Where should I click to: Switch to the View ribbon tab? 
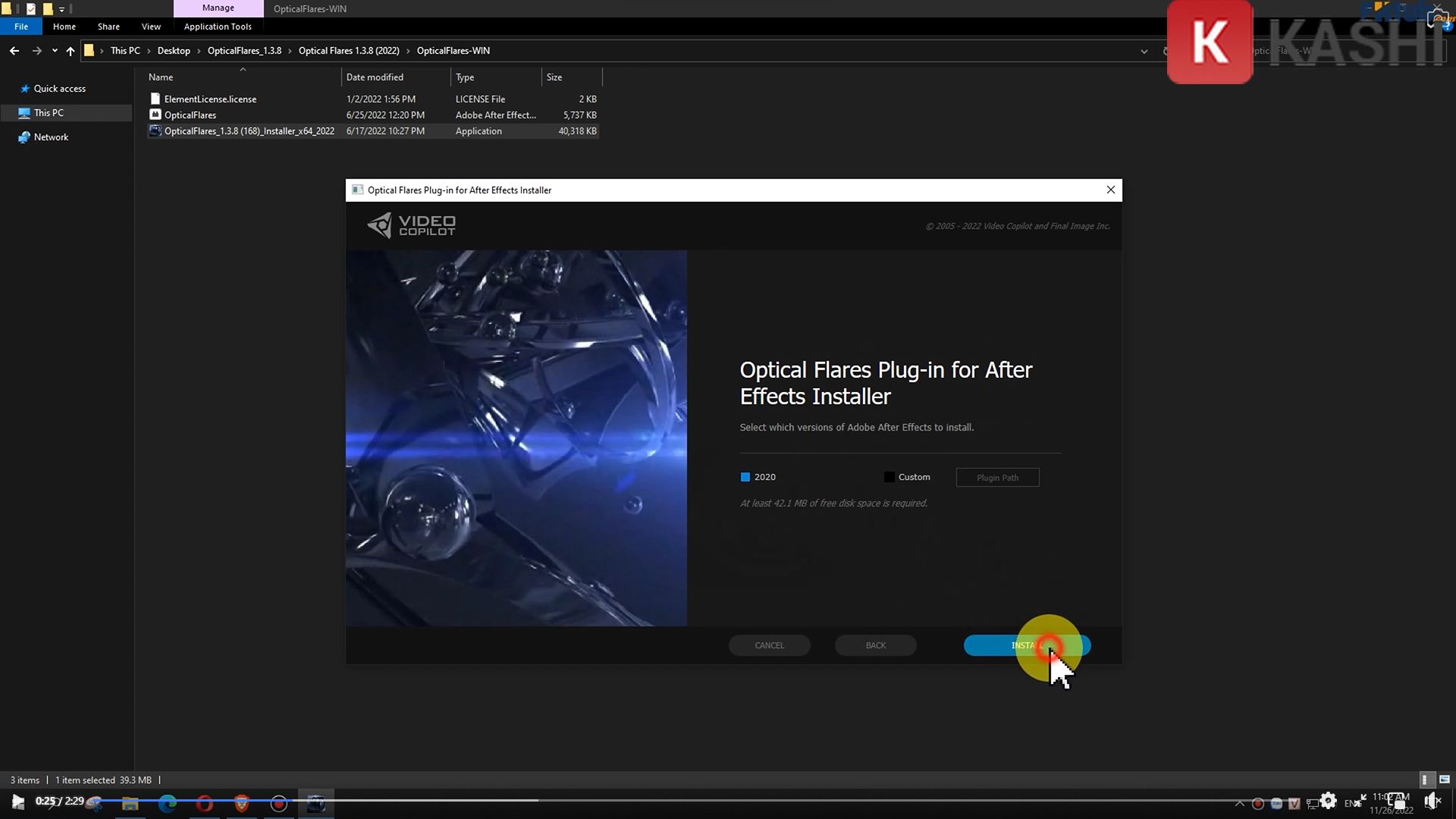click(151, 26)
